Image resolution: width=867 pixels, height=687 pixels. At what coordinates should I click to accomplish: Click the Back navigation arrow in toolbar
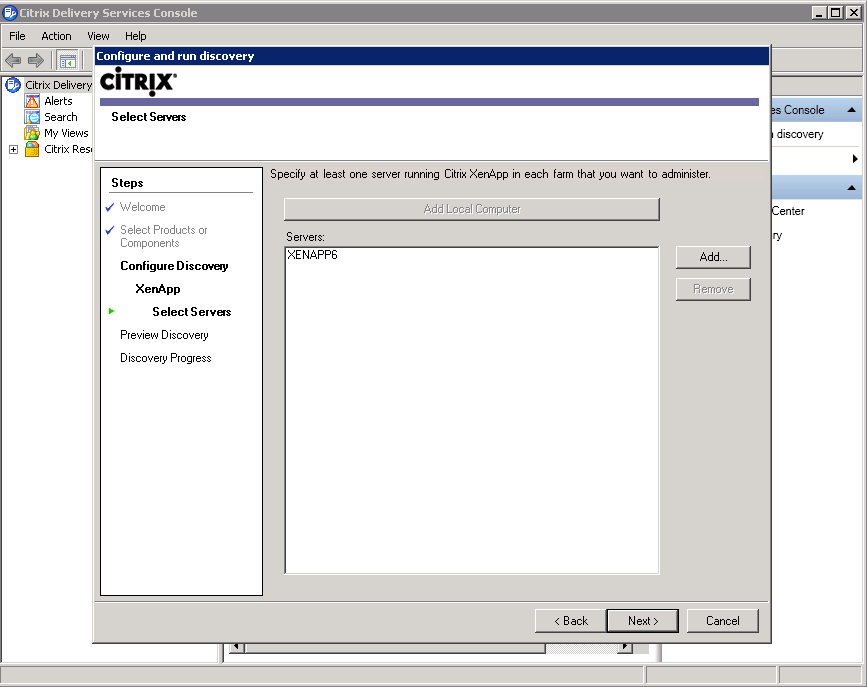[13, 60]
